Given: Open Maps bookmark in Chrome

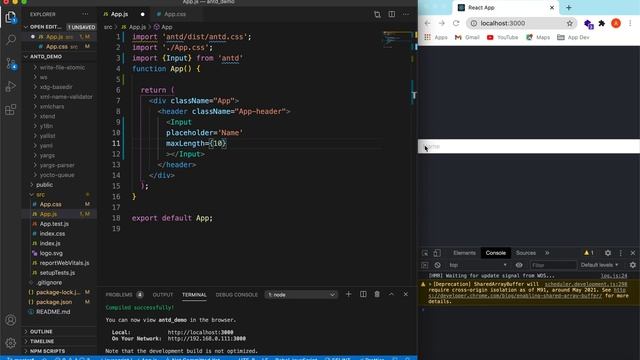Looking at the screenshot, I should coord(538,37).
